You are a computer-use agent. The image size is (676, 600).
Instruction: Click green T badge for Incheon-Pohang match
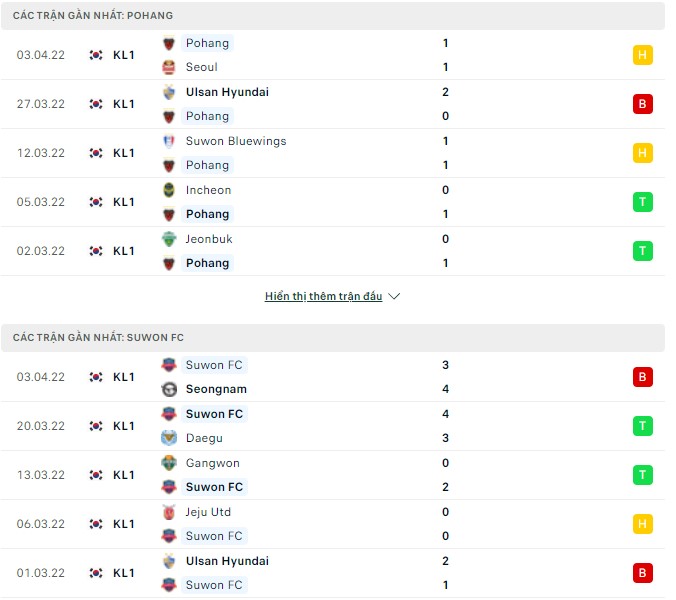[x=643, y=202]
